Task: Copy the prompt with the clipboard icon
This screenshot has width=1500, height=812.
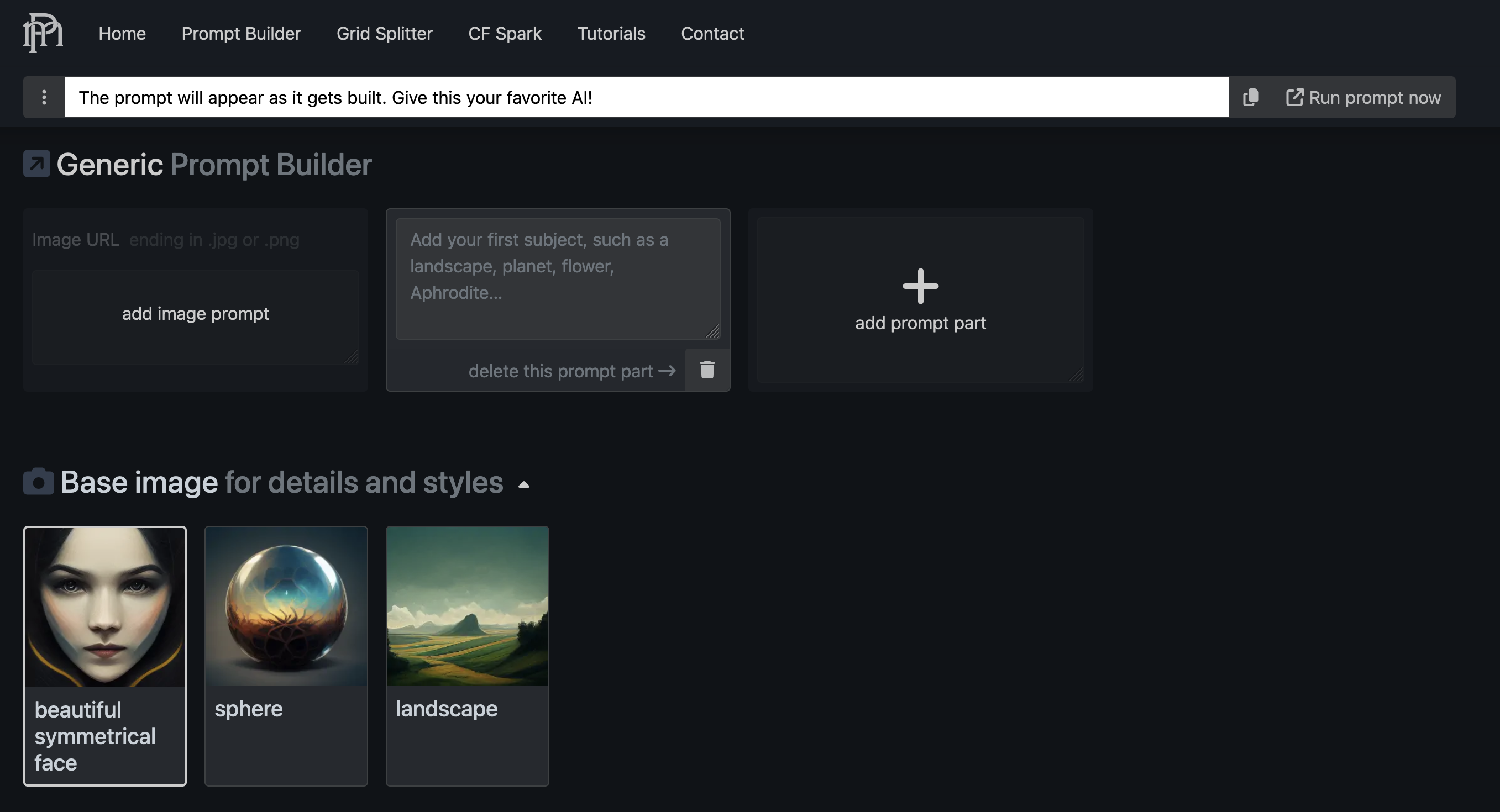Action: point(1250,97)
